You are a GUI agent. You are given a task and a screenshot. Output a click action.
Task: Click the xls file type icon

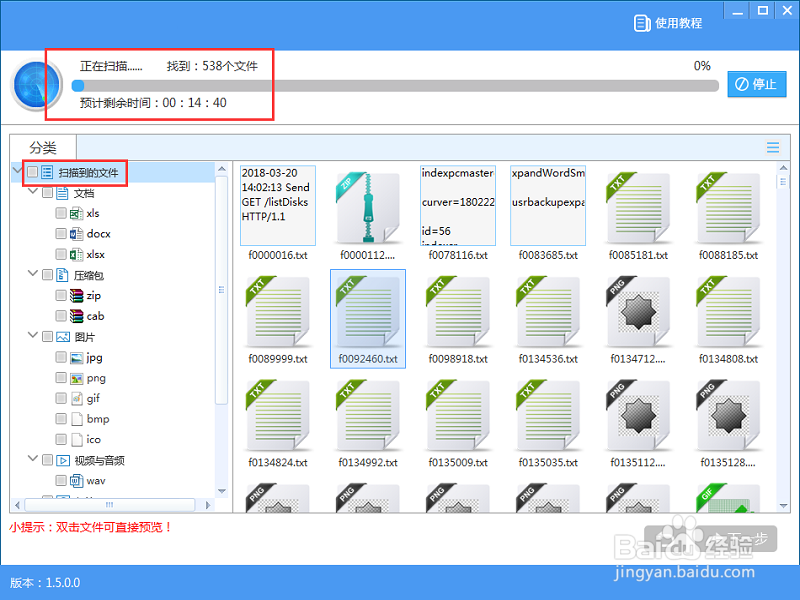pos(76,213)
